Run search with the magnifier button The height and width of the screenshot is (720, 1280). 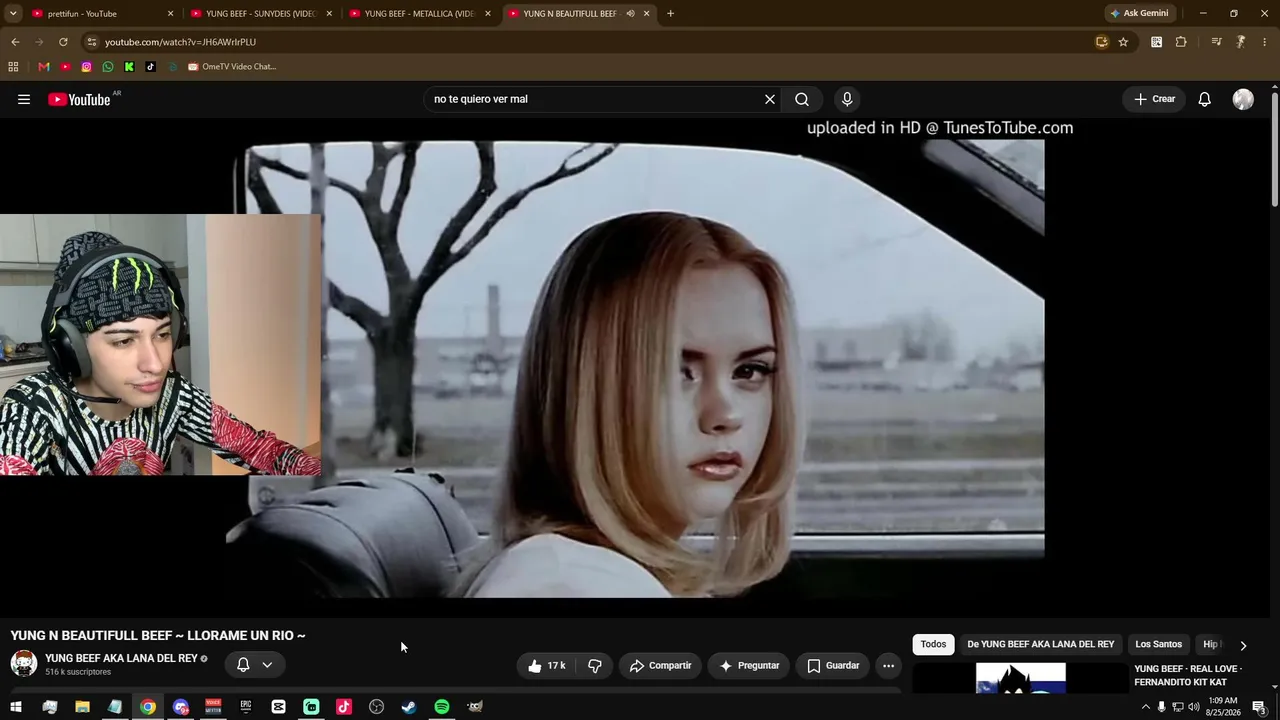pos(802,99)
